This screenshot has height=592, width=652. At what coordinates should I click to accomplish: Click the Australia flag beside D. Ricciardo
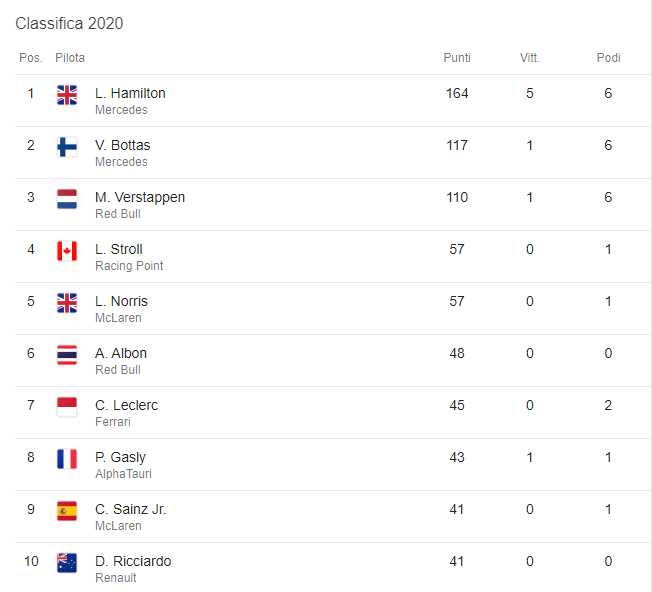click(67, 563)
